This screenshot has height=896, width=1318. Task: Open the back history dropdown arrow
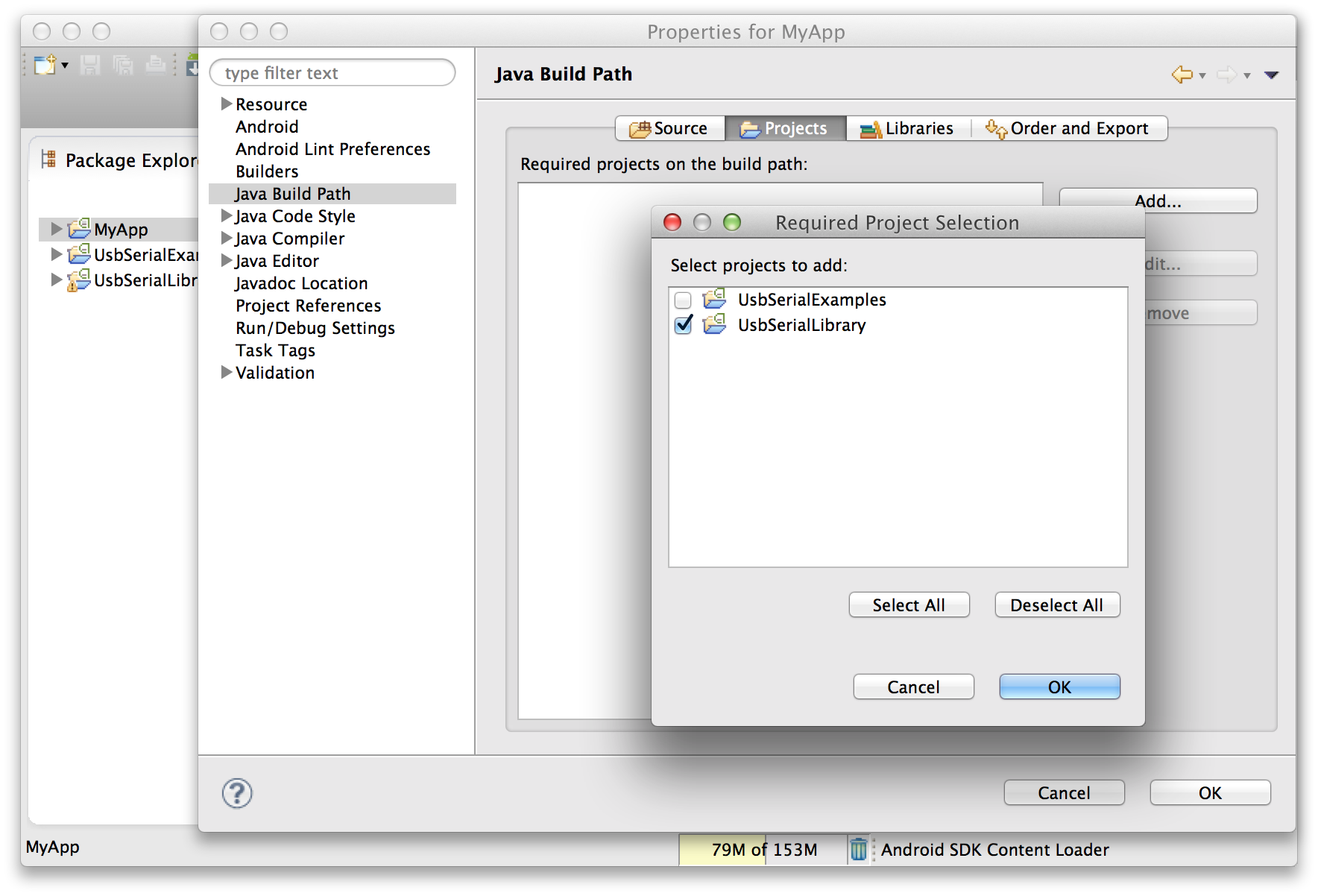[x=1202, y=76]
